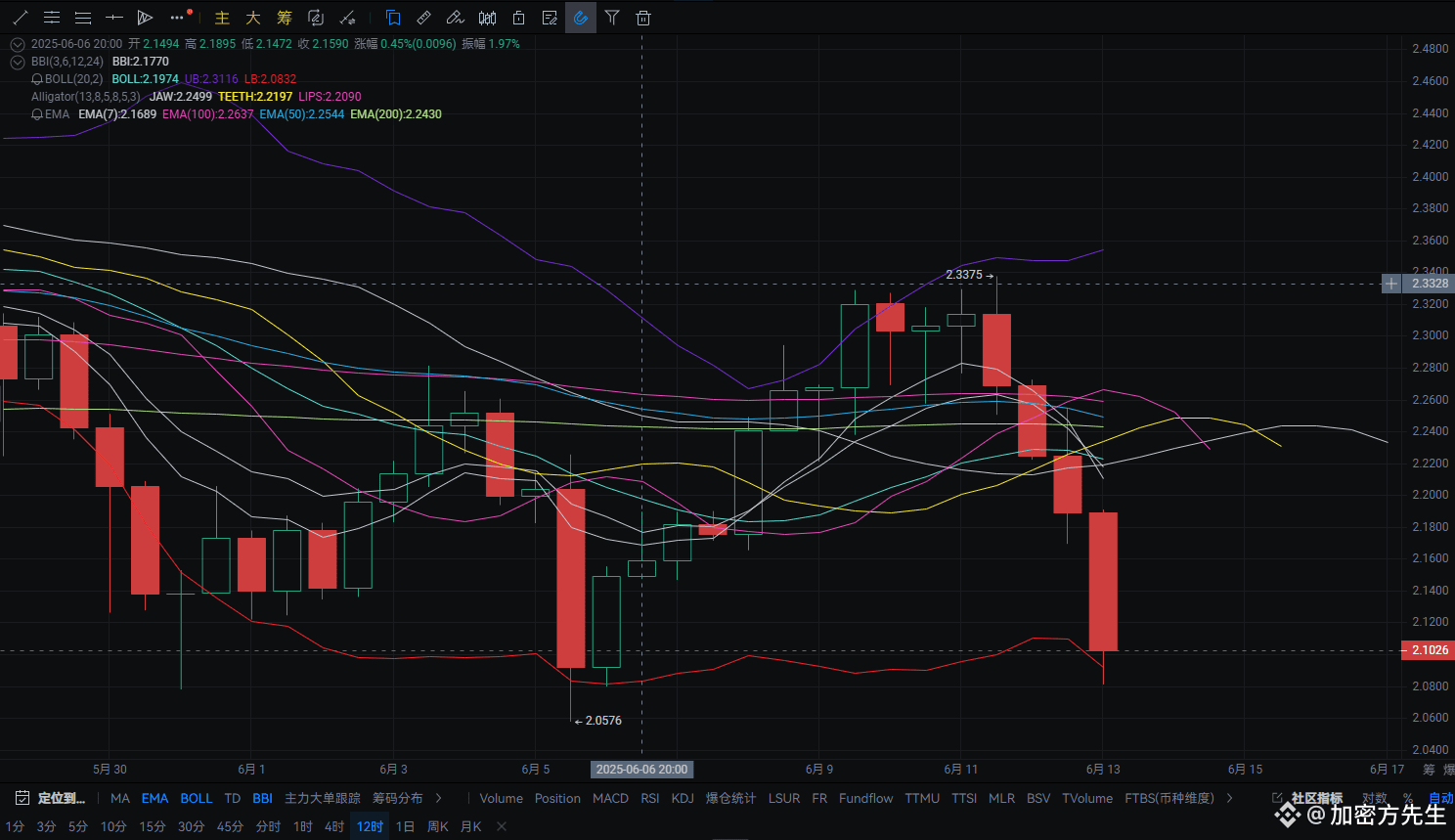This screenshot has height=840, width=1455.
Task: Click the 2.1026 current price tag
Action: (x=1430, y=650)
